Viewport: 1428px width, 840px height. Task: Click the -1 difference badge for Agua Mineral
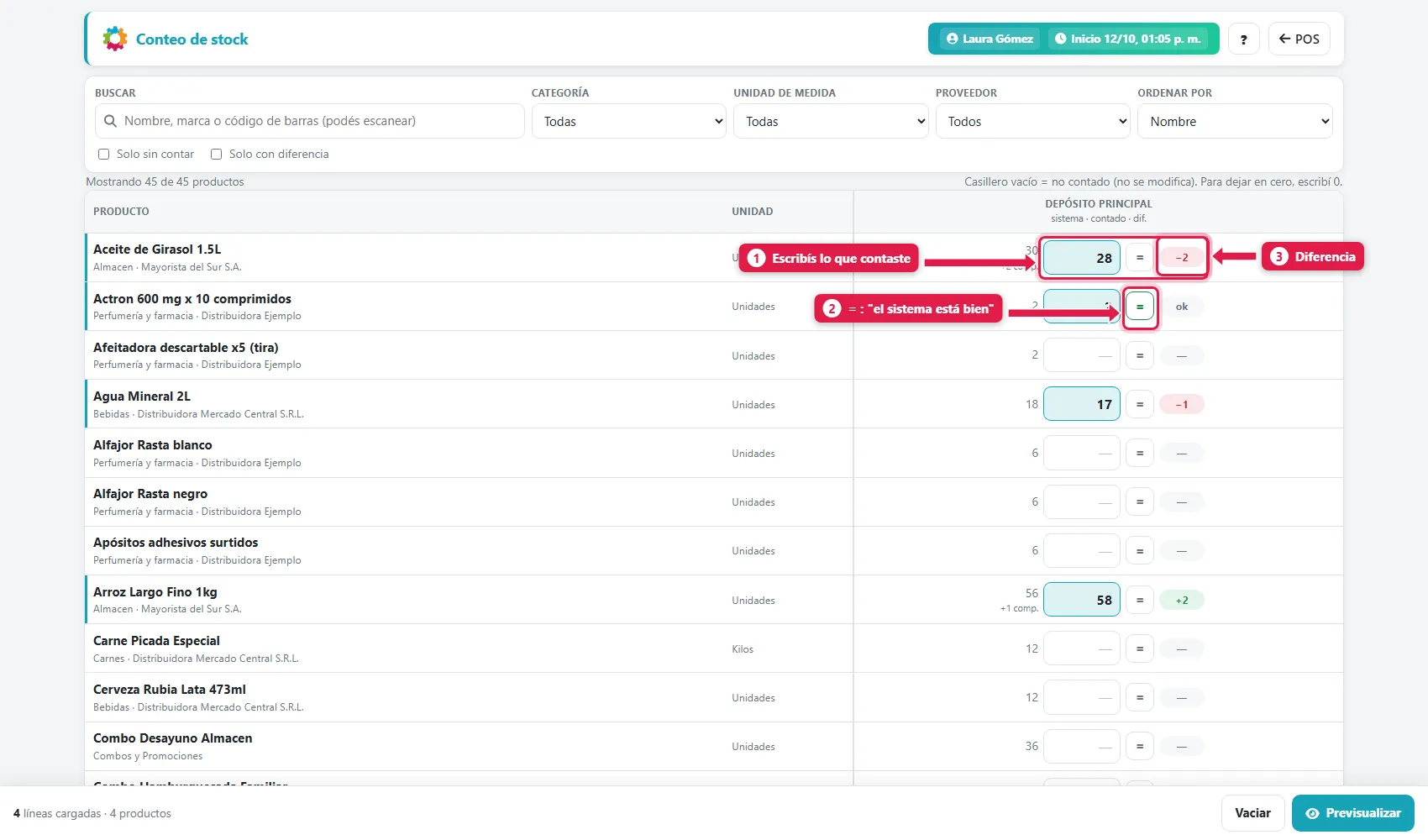click(1182, 404)
